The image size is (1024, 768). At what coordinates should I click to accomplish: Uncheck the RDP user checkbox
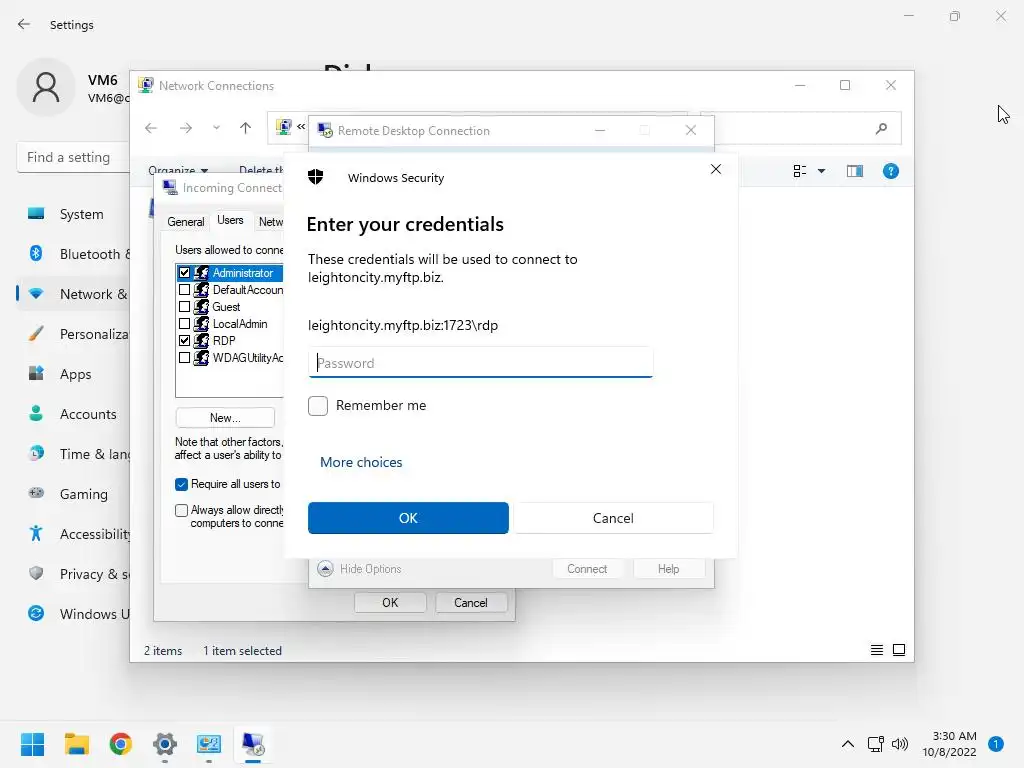185,341
